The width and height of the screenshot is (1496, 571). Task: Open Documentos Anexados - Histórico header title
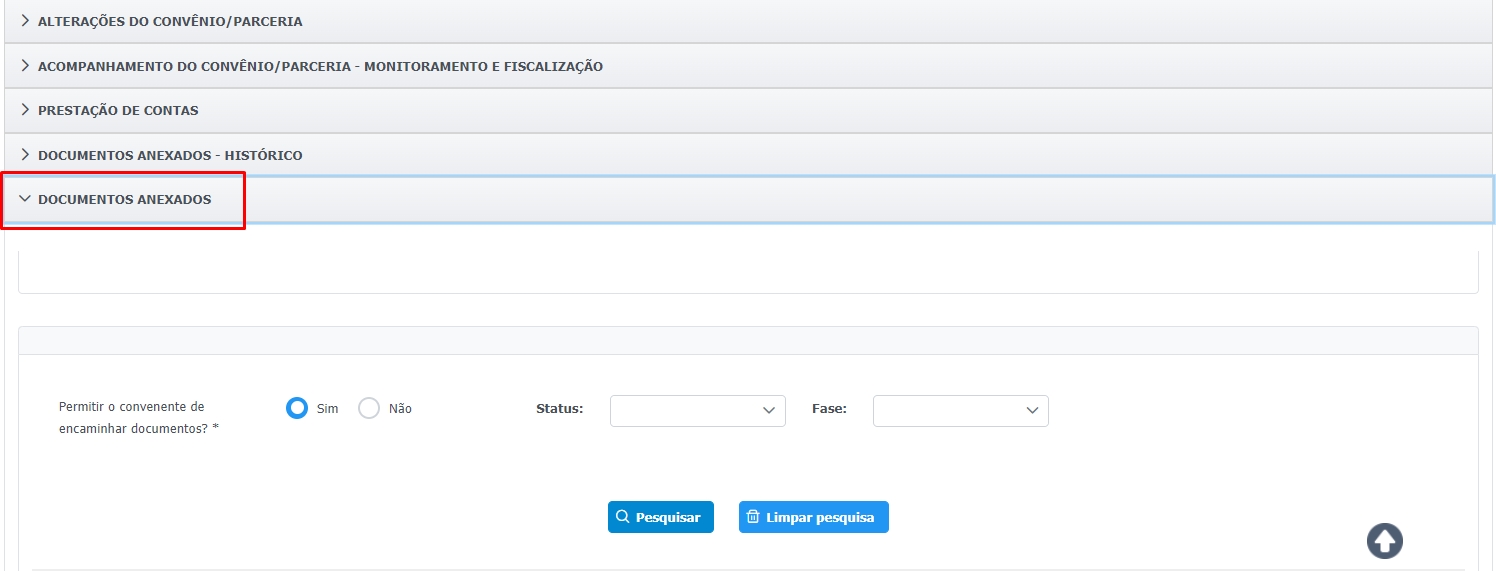pyautogui.click(x=170, y=155)
